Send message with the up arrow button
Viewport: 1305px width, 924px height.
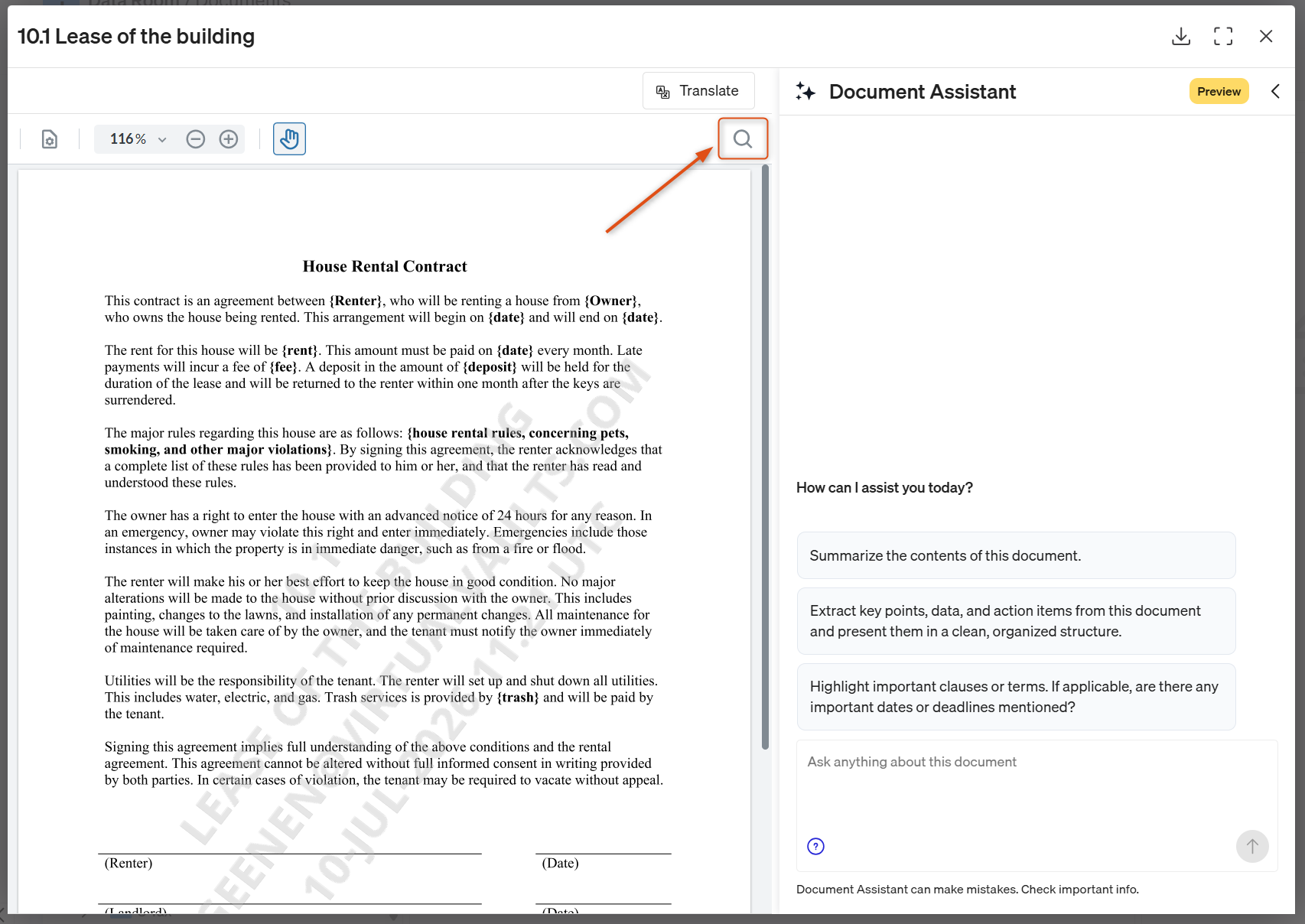pos(1252,846)
